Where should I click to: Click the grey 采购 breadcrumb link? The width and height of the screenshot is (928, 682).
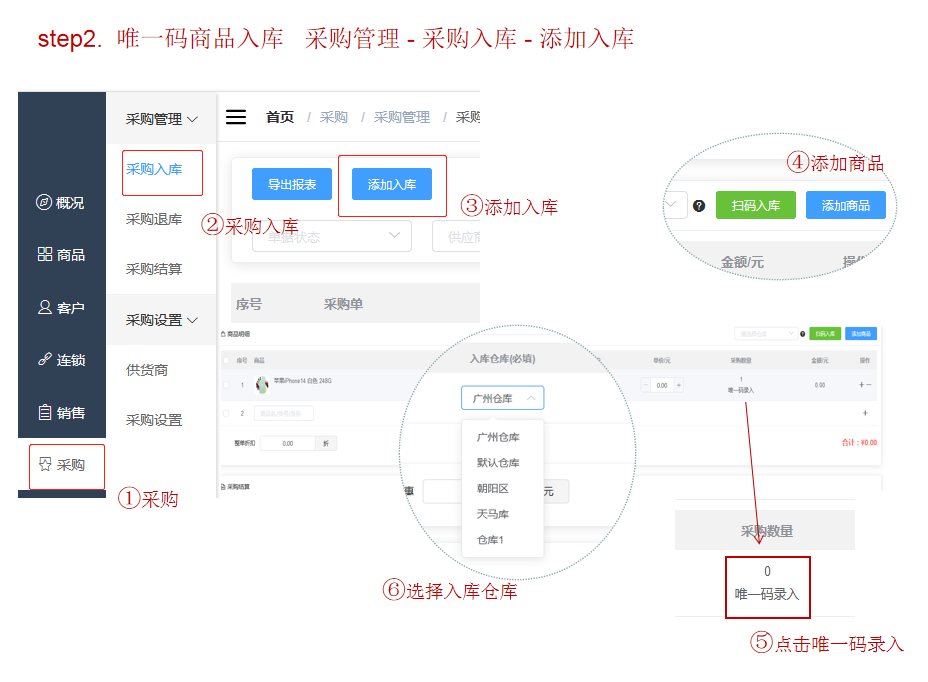[x=334, y=117]
